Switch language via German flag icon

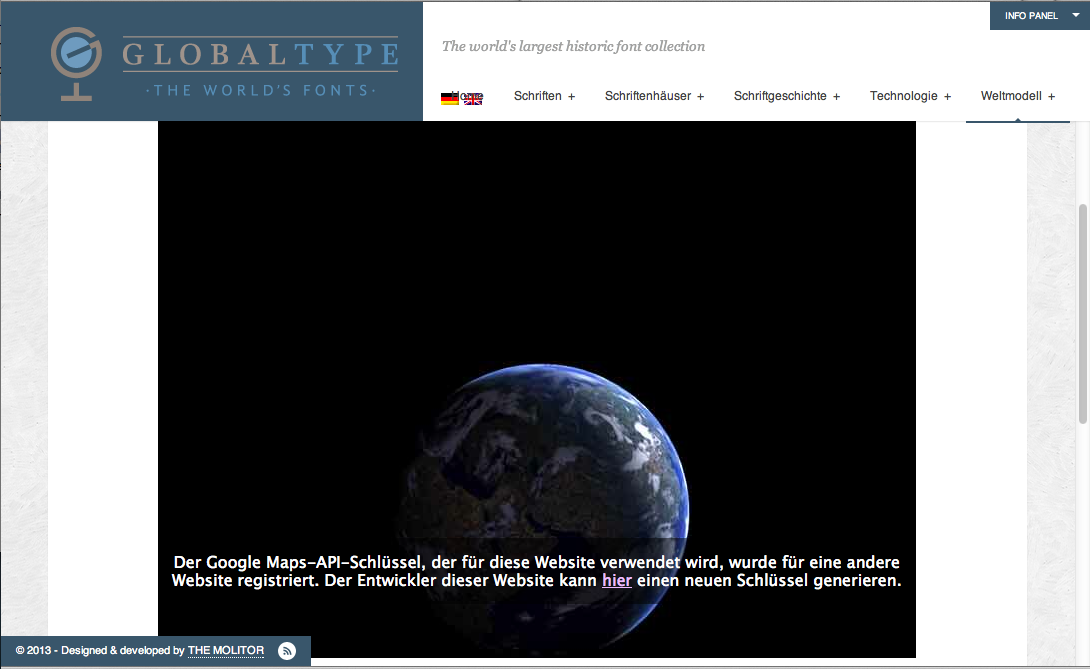[x=450, y=98]
